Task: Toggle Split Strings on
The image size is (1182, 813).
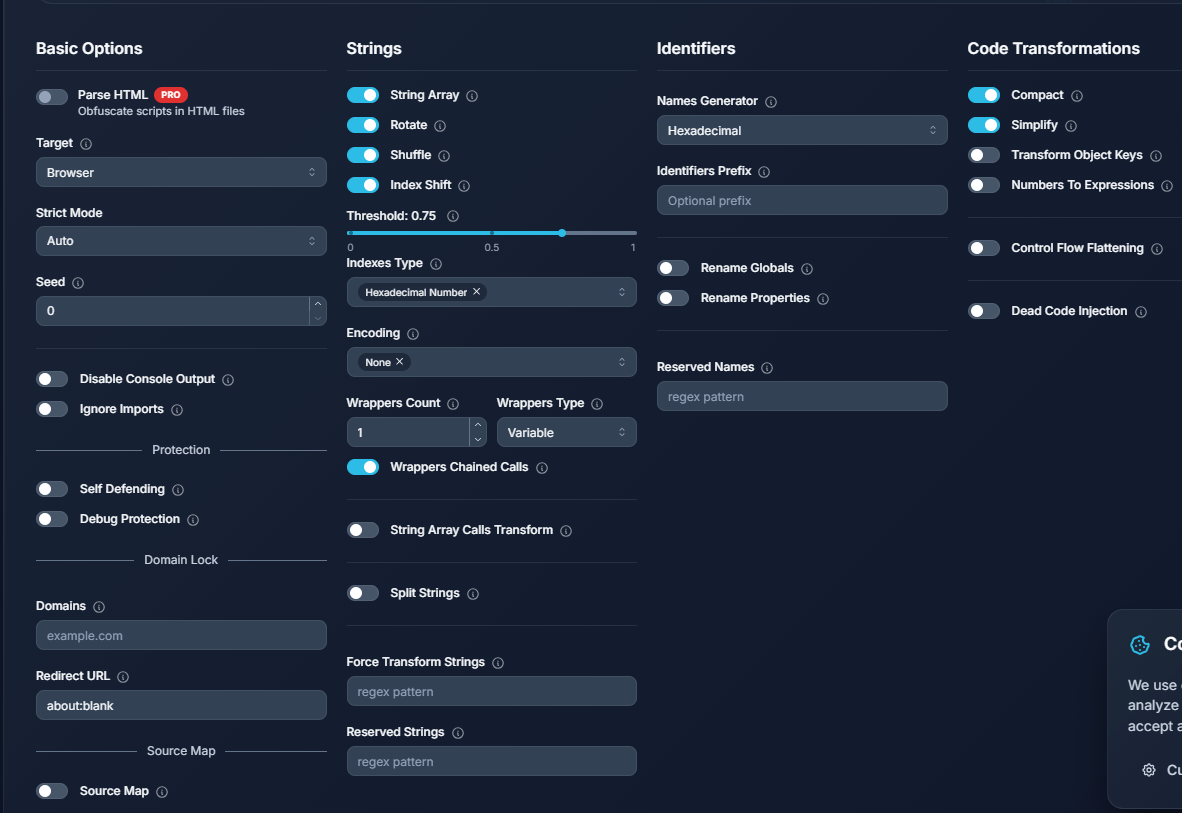Action: pos(363,593)
